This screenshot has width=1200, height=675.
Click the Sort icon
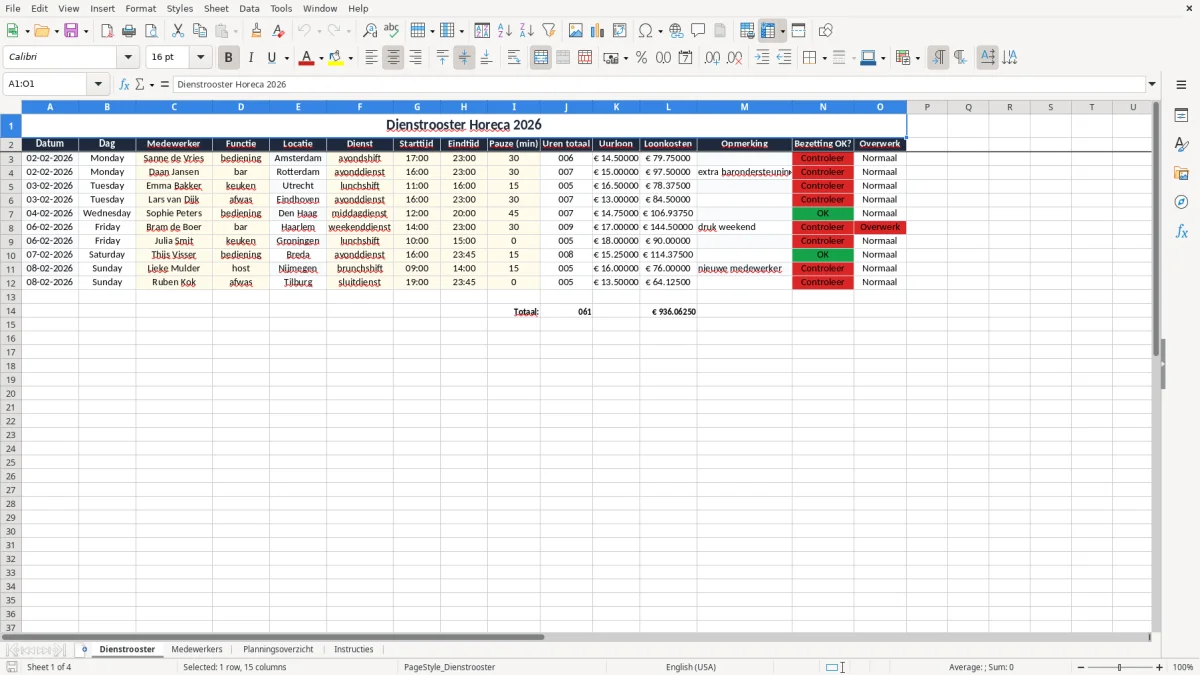pos(483,31)
